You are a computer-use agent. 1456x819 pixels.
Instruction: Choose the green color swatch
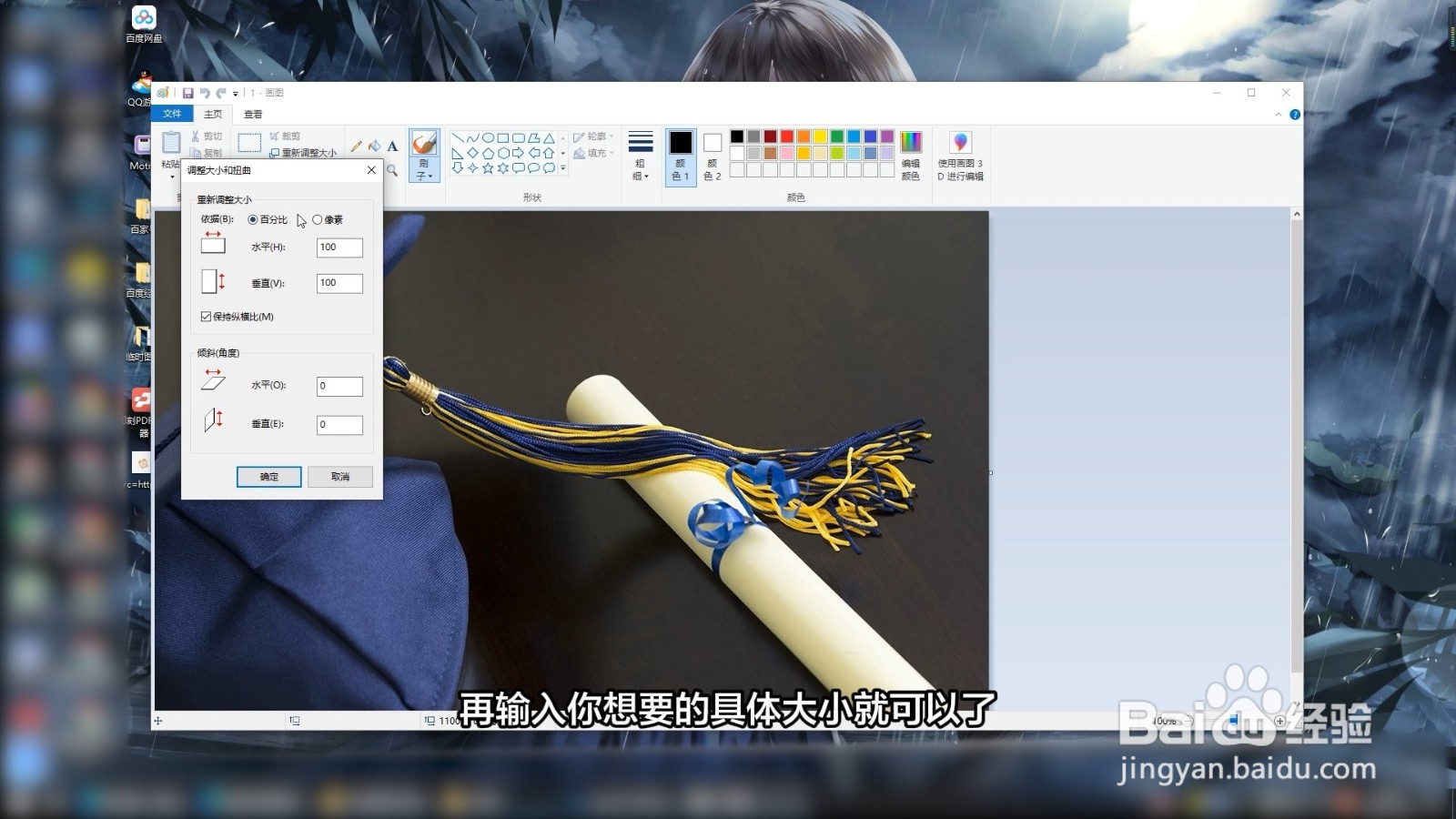pos(836,136)
